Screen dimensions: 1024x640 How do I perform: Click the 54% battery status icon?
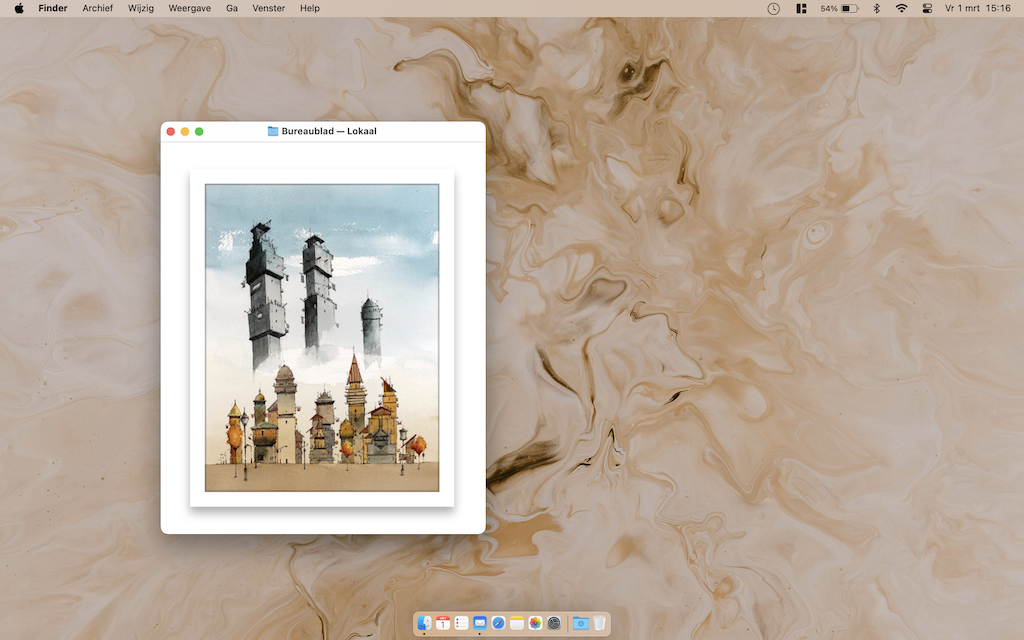(839, 8)
